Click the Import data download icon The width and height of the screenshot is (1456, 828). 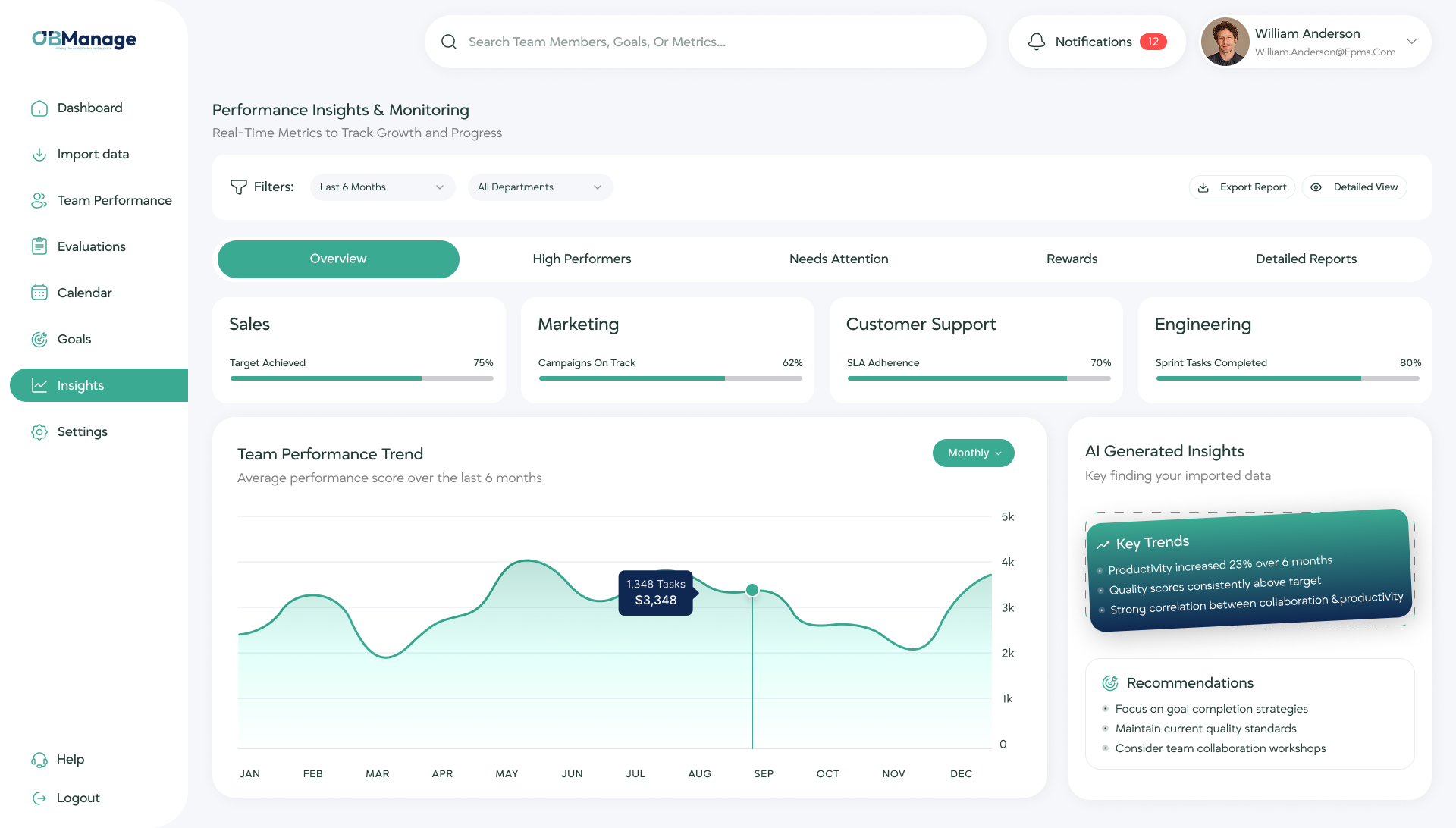[x=39, y=155]
